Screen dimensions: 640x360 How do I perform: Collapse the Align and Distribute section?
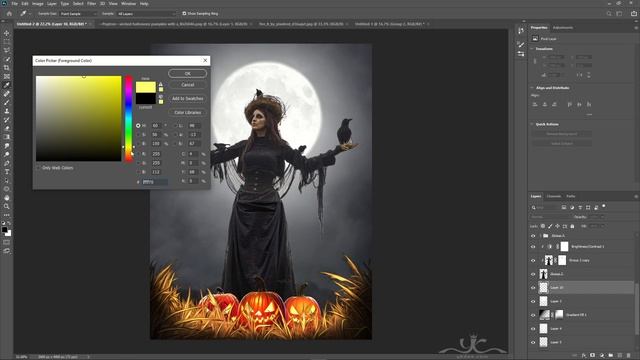tap(532, 88)
